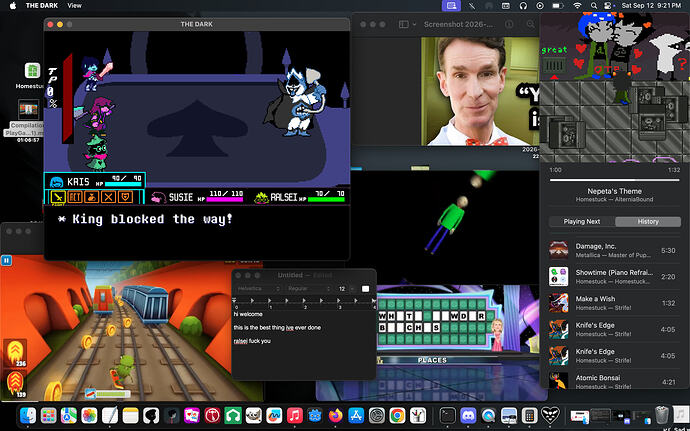The image size is (690, 431).
Task: Open QuickTime Player from the Dock
Action: tap(488, 415)
